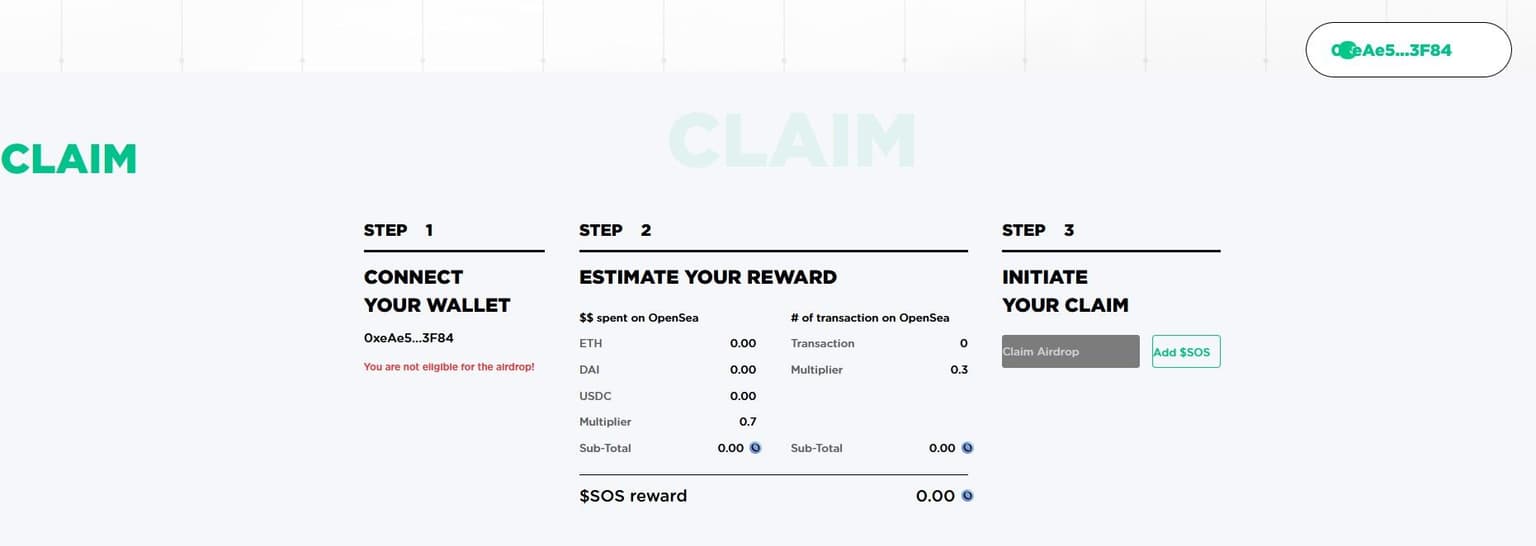Click the red not eligible for airdrop message
Image resolution: width=1536 pixels, height=546 pixels.
pos(449,367)
